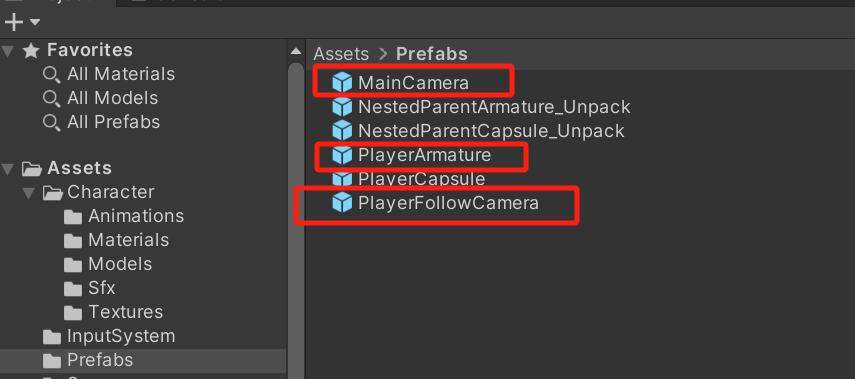This screenshot has height=379, width=855.
Task: Click the NestedParentArmature_Unpack prefab icon
Action: click(342, 107)
